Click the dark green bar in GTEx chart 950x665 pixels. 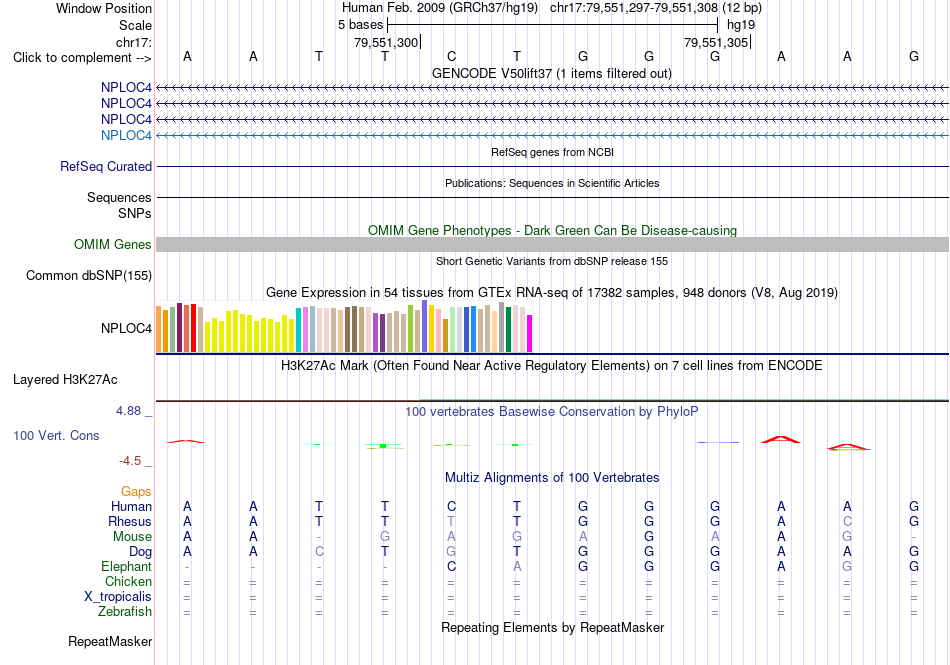(x=508, y=329)
